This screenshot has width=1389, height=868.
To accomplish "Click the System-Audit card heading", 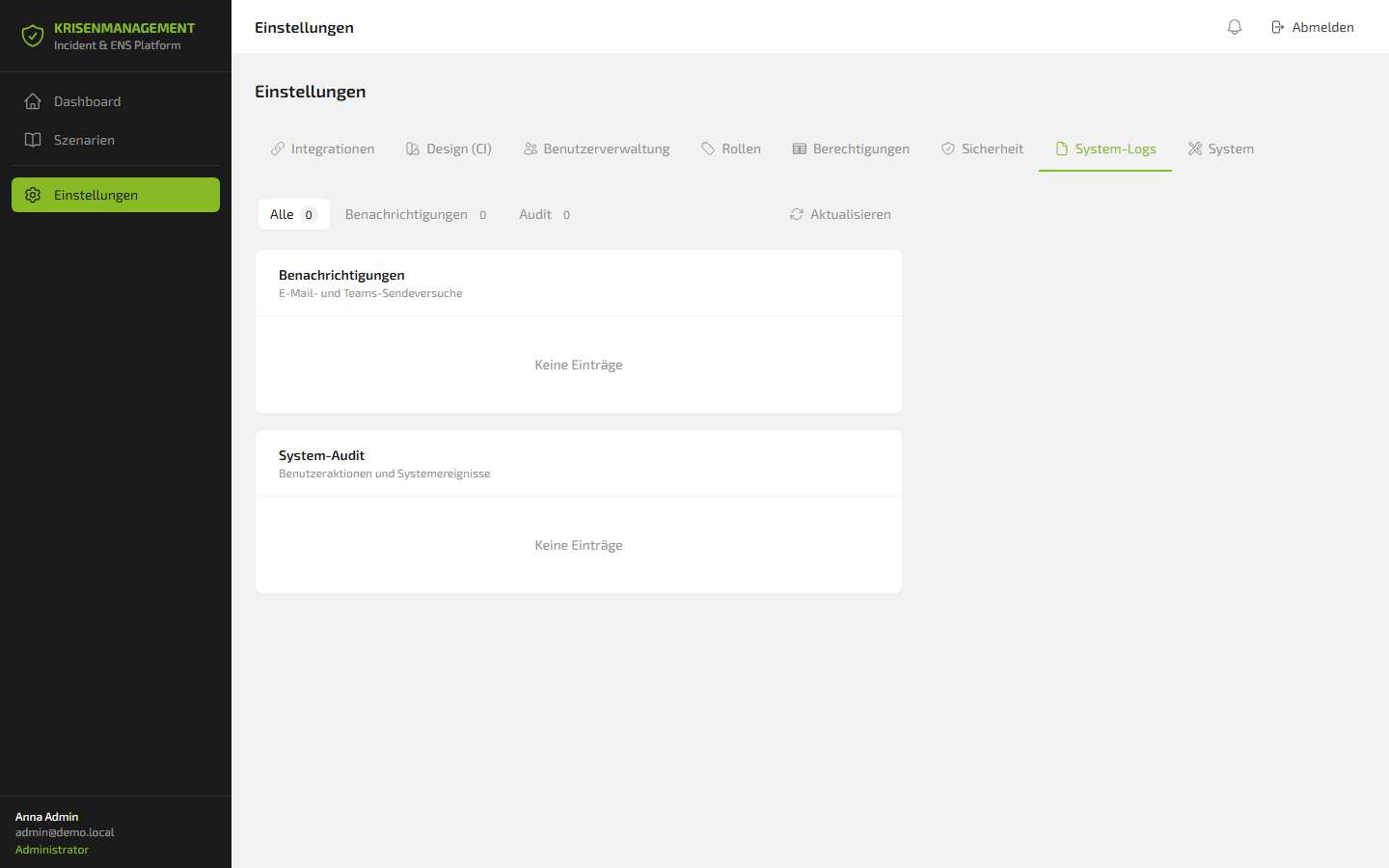I will coord(321,455).
